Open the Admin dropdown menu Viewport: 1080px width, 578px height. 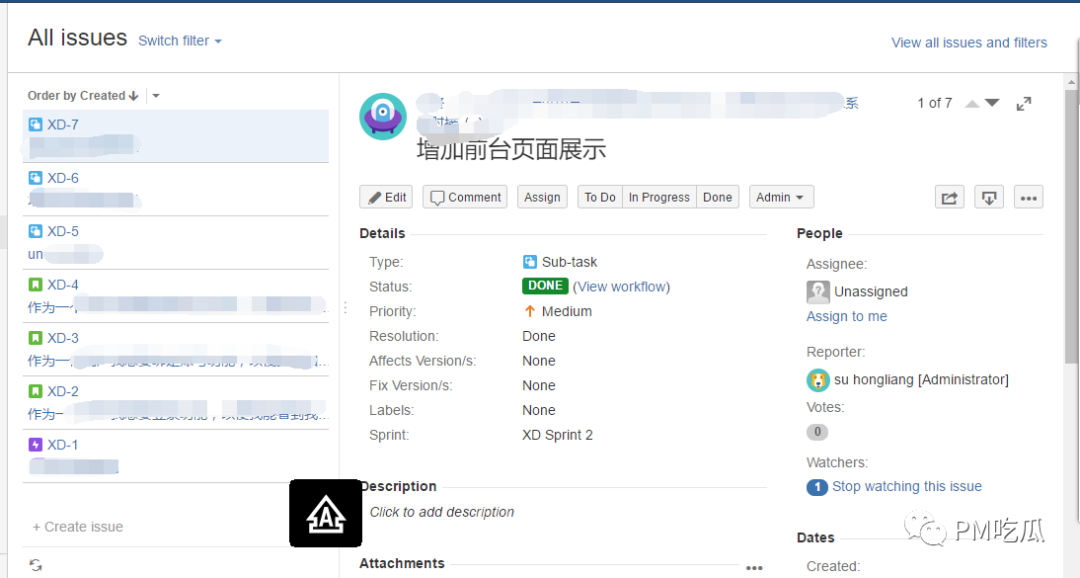(781, 197)
